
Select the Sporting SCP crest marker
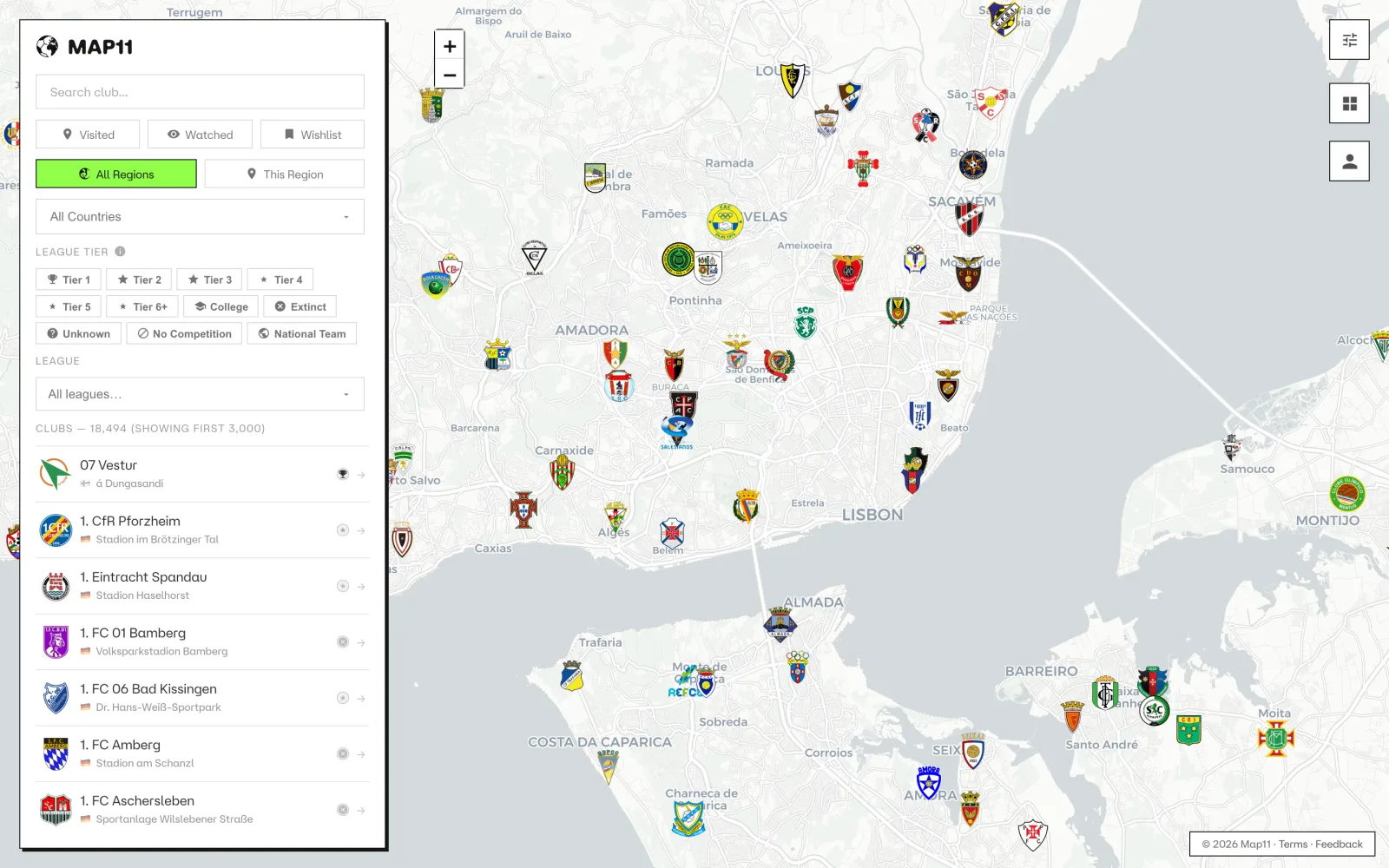[x=806, y=322]
